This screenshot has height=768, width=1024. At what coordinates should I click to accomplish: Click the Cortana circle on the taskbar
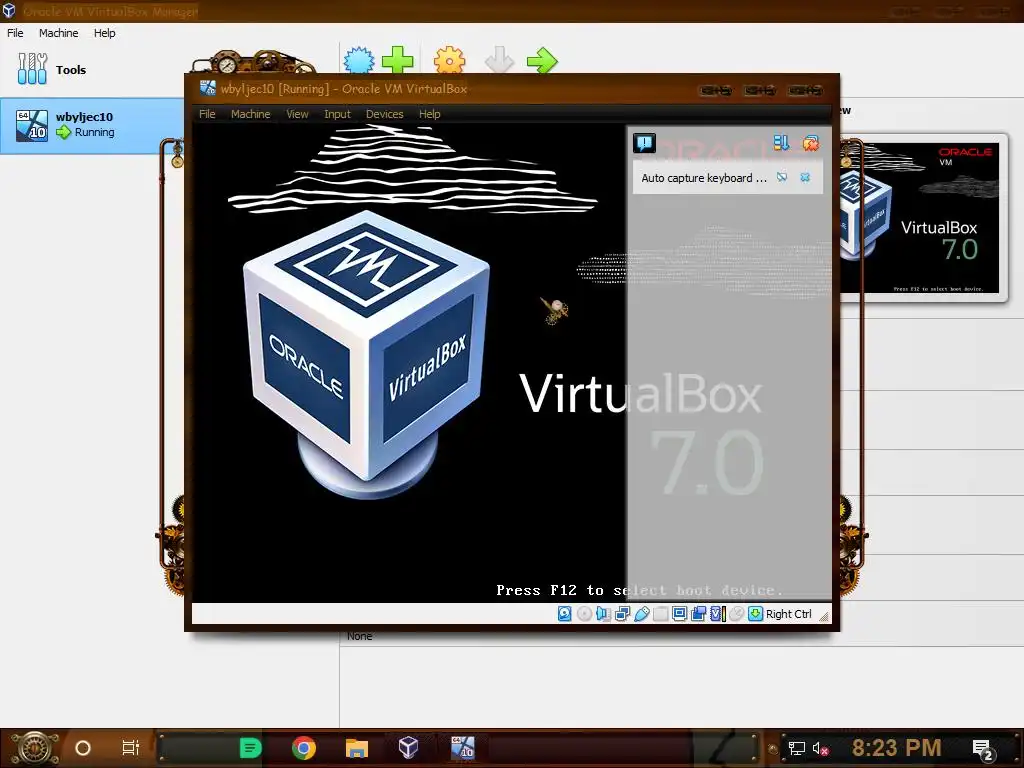tap(83, 748)
